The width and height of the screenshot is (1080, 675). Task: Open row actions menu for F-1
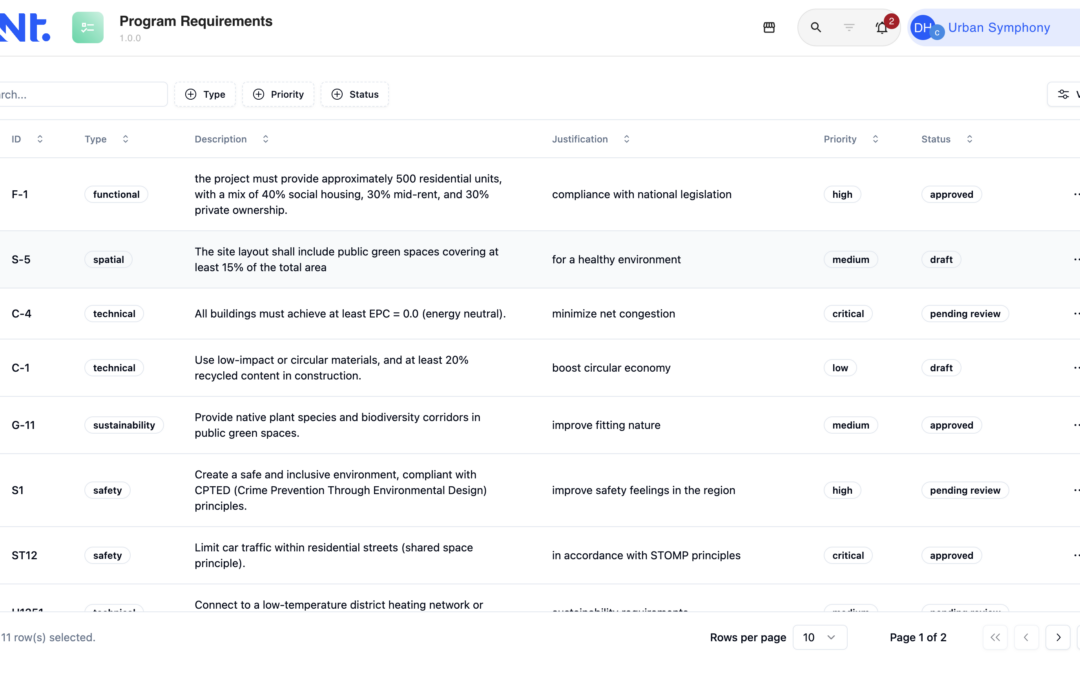1076,194
